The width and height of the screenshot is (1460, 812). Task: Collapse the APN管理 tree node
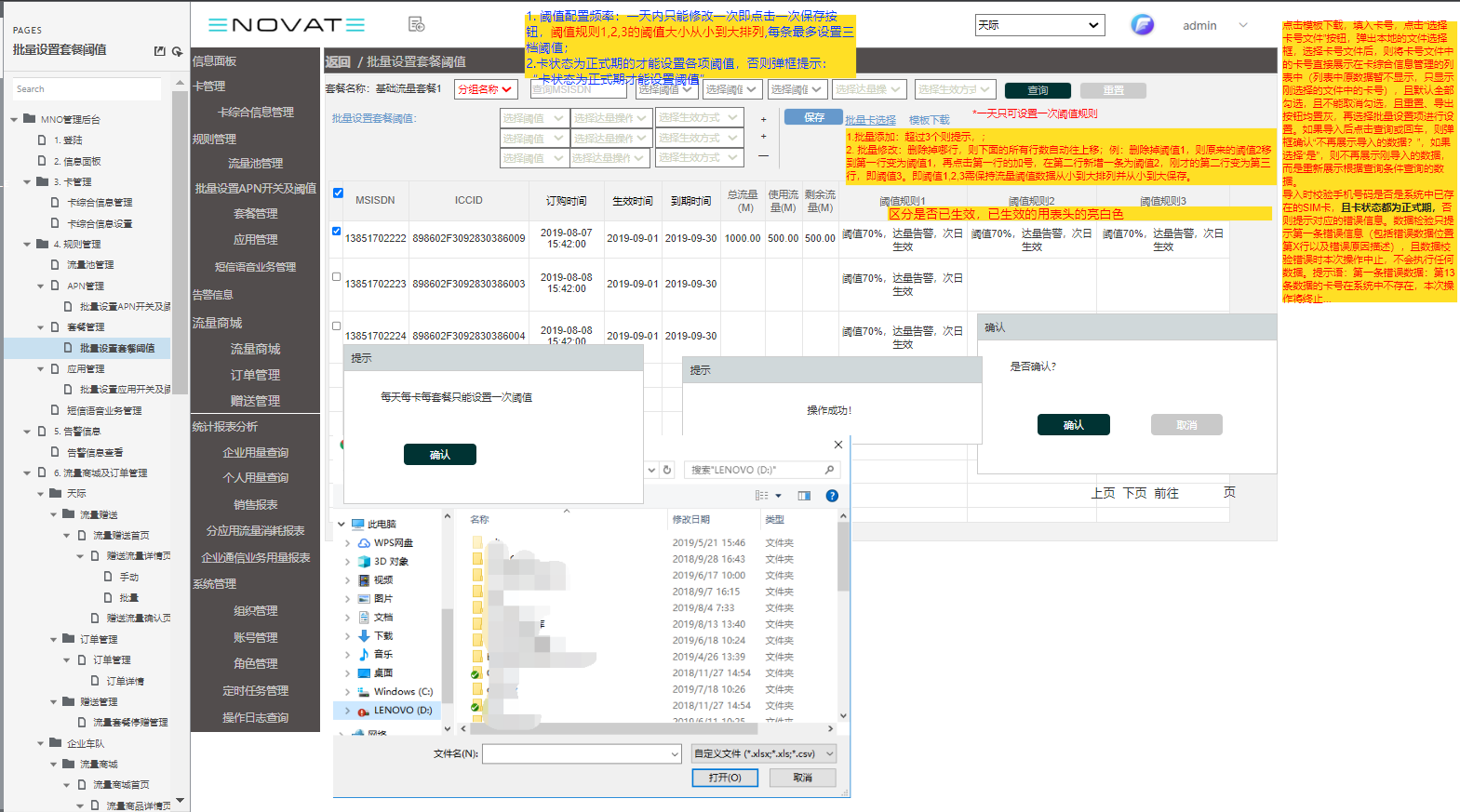point(40,286)
